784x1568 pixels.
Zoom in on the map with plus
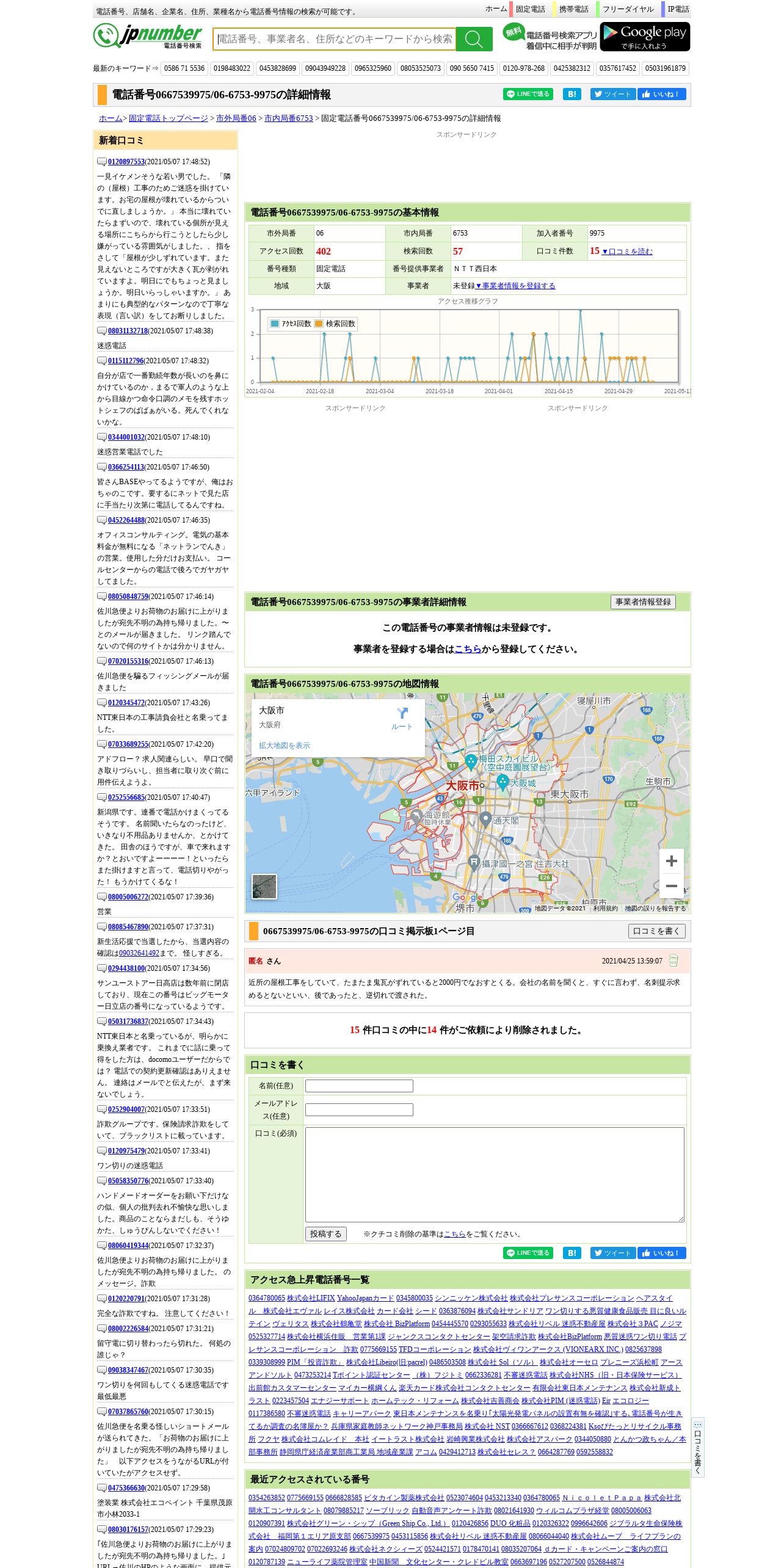point(672,861)
